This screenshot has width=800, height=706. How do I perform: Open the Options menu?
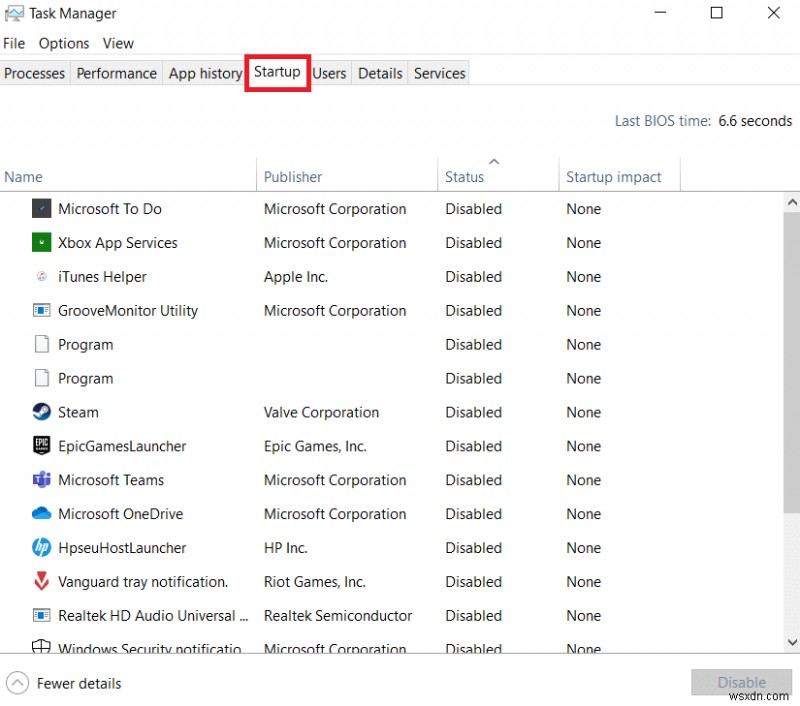pos(63,43)
